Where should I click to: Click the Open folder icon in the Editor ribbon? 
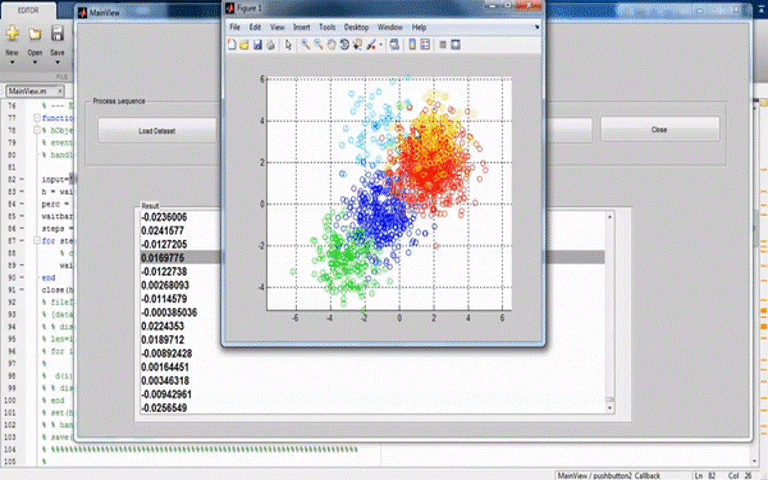(35, 34)
